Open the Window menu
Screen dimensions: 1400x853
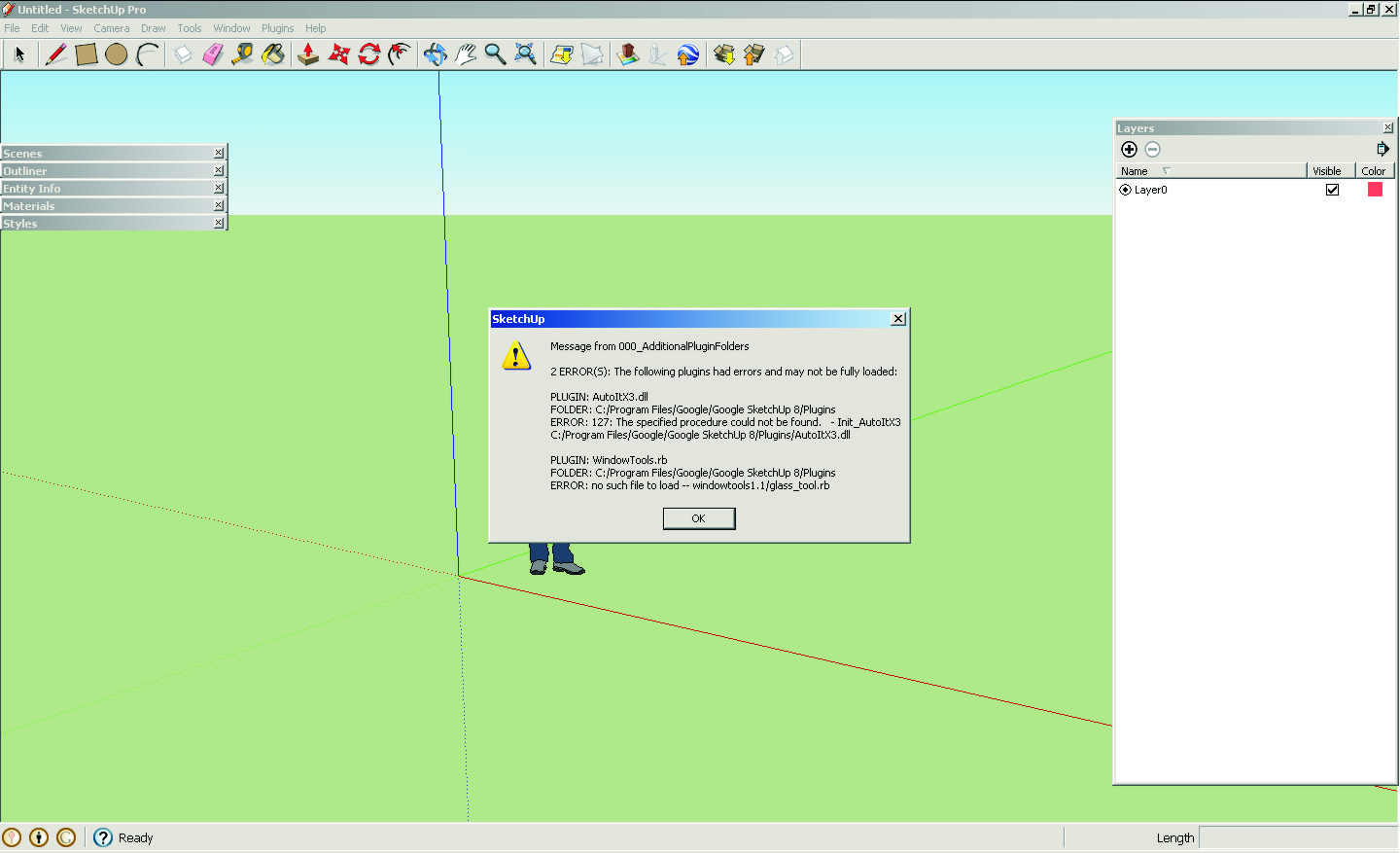click(x=231, y=28)
